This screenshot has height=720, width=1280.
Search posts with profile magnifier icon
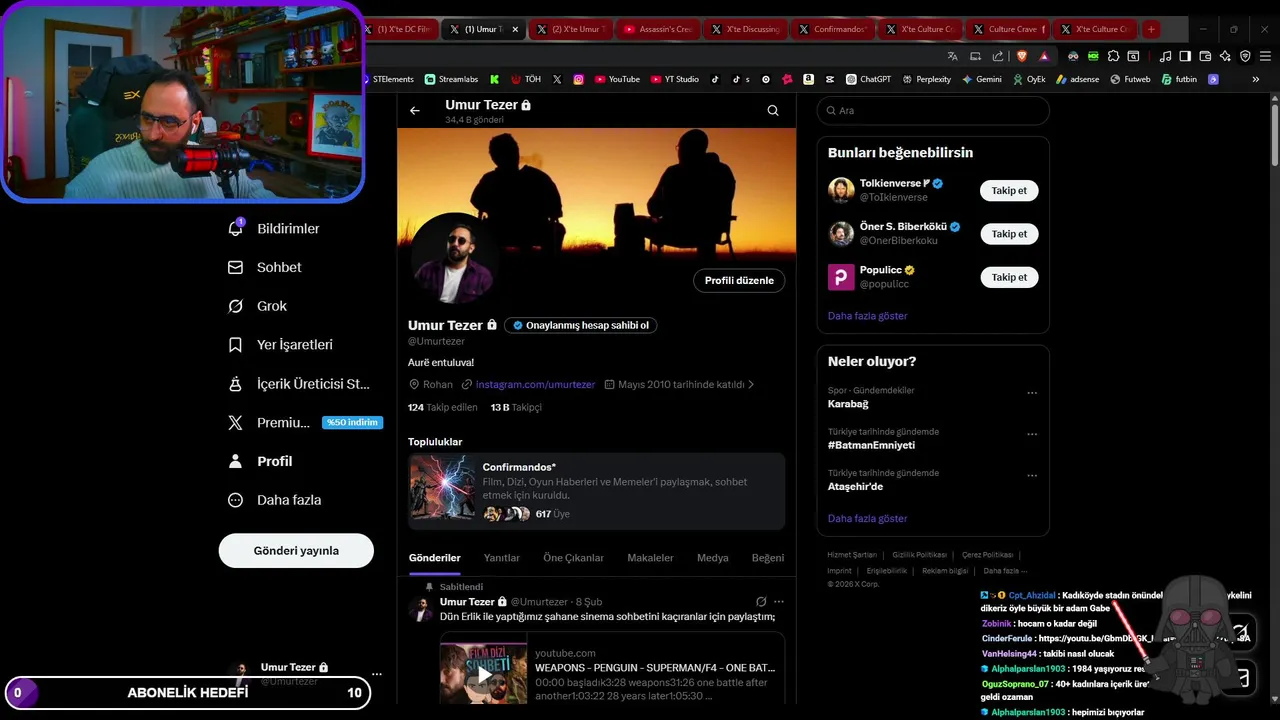pos(773,111)
